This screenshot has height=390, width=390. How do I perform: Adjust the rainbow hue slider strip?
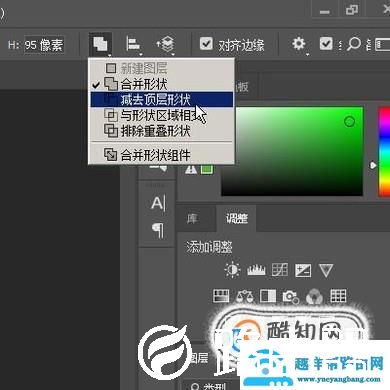point(384,151)
